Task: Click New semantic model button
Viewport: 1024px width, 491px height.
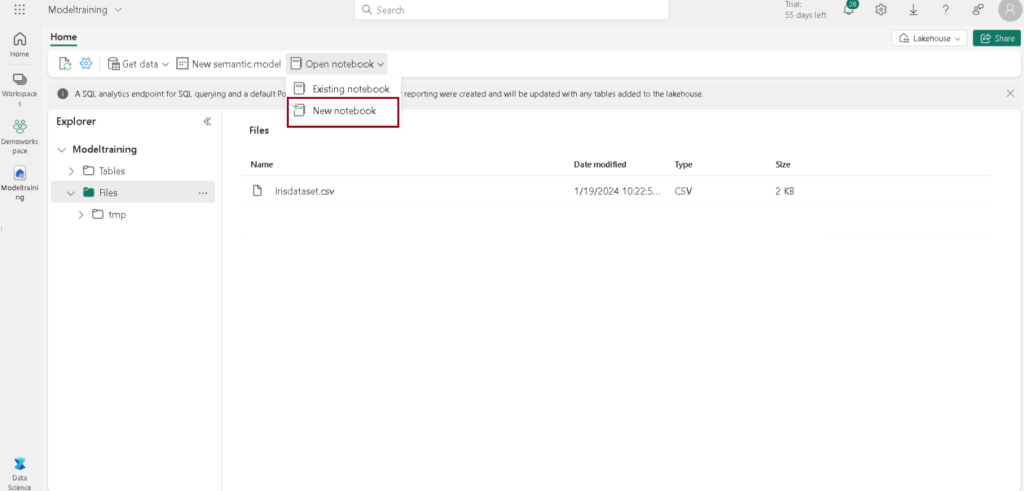Action: (x=228, y=64)
